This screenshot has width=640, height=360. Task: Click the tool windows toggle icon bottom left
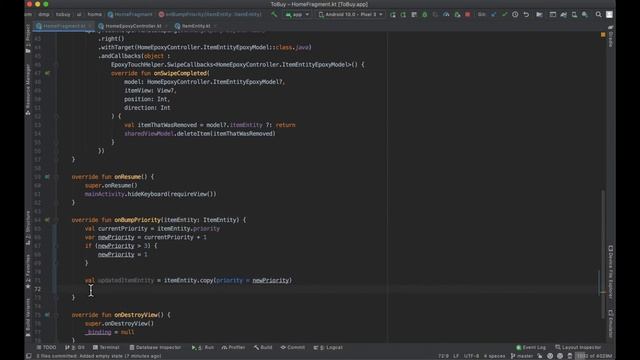pyautogui.click(x=29, y=356)
